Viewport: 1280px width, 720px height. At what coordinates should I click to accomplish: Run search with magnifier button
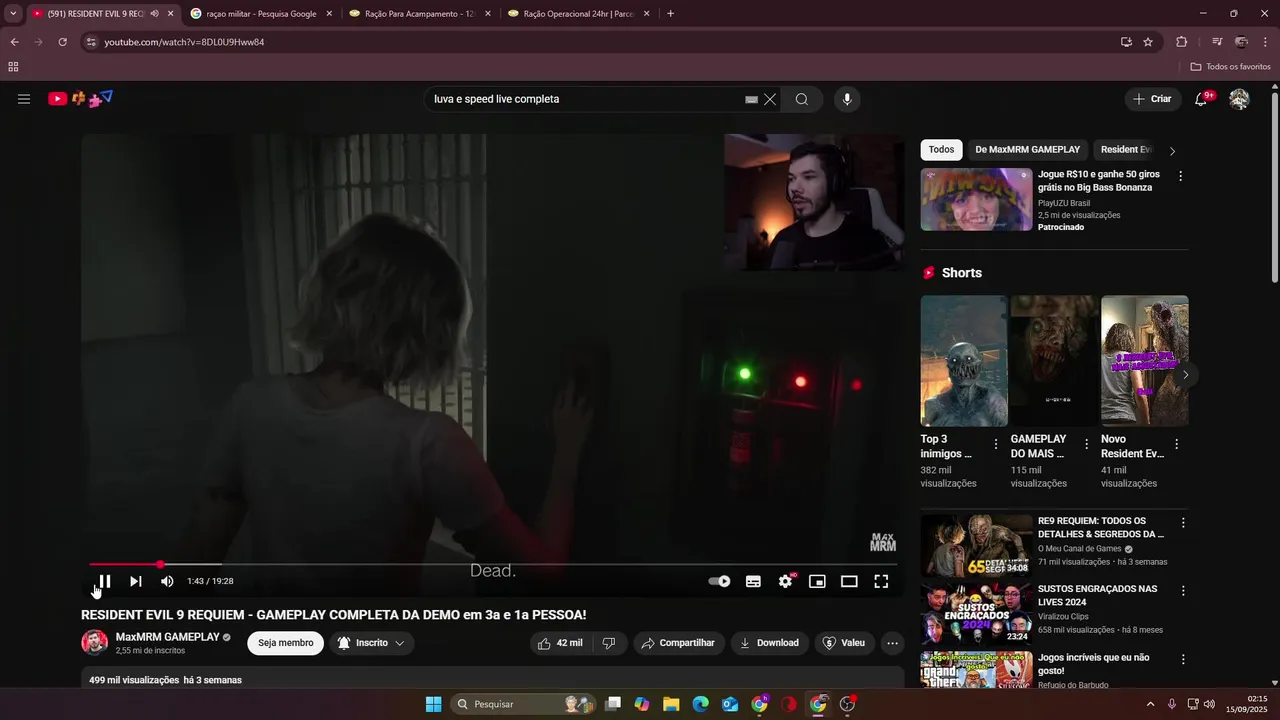802,99
